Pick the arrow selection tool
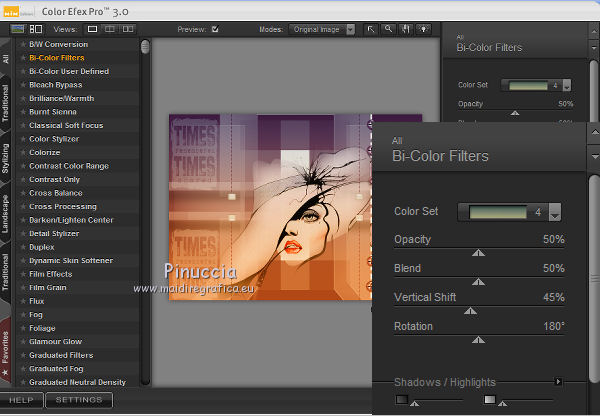This screenshot has height=416, width=600. coord(371,29)
